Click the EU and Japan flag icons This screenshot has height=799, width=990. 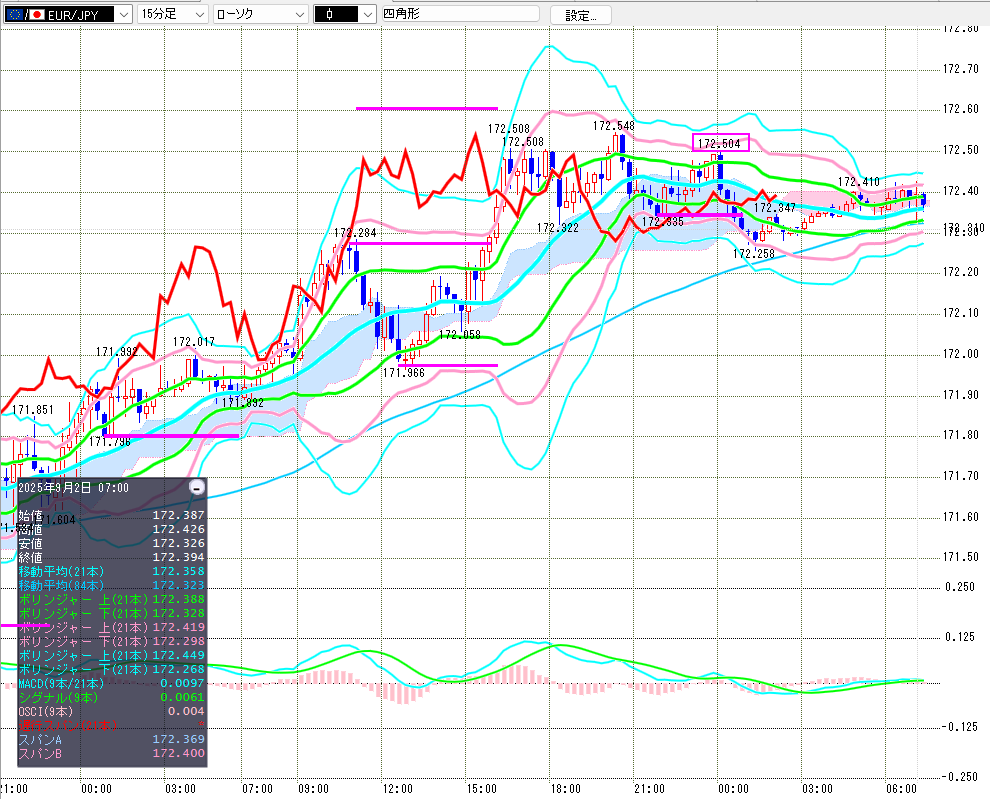pyautogui.click(x=25, y=14)
